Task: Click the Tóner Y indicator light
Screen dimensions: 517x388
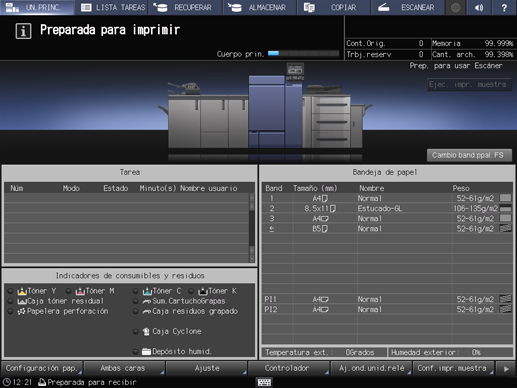Action: (x=10, y=291)
